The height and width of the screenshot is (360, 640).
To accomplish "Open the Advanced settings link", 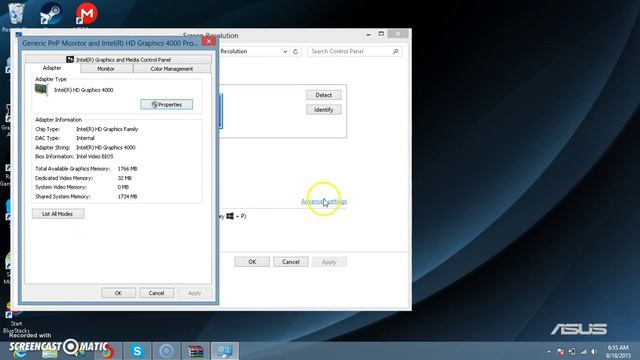I will tap(324, 202).
